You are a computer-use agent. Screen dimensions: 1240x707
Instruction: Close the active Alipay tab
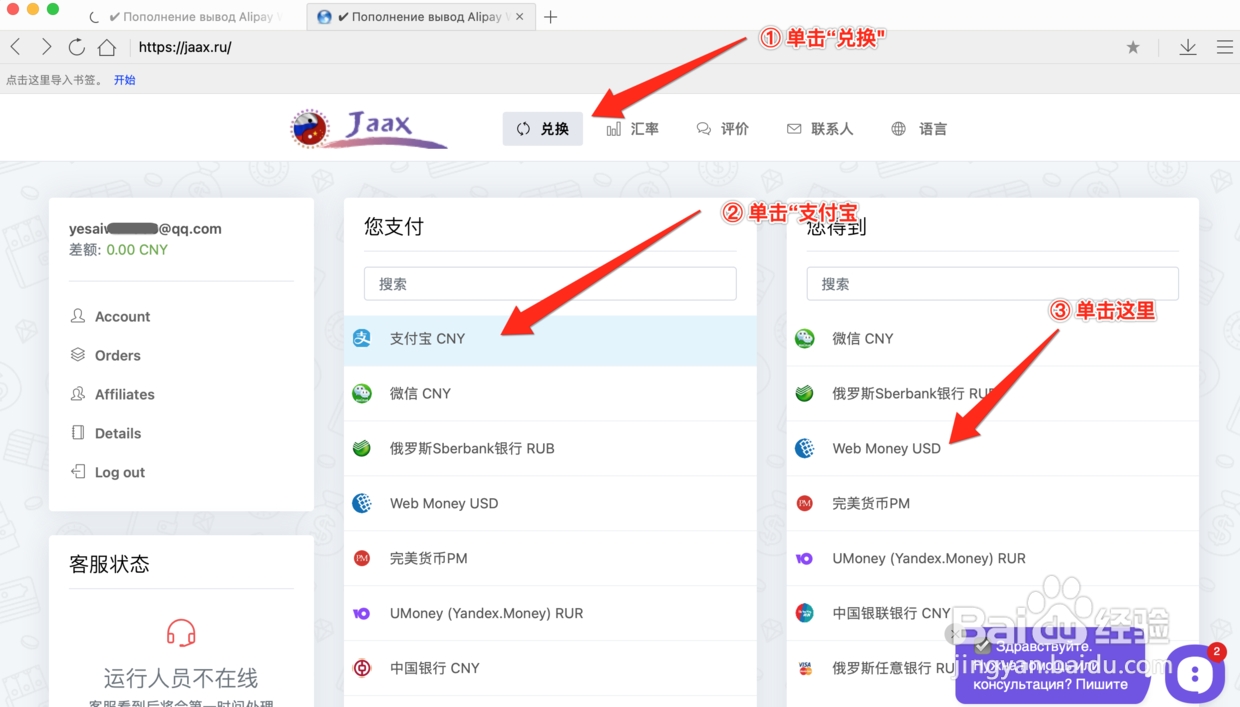pyautogui.click(x=519, y=16)
